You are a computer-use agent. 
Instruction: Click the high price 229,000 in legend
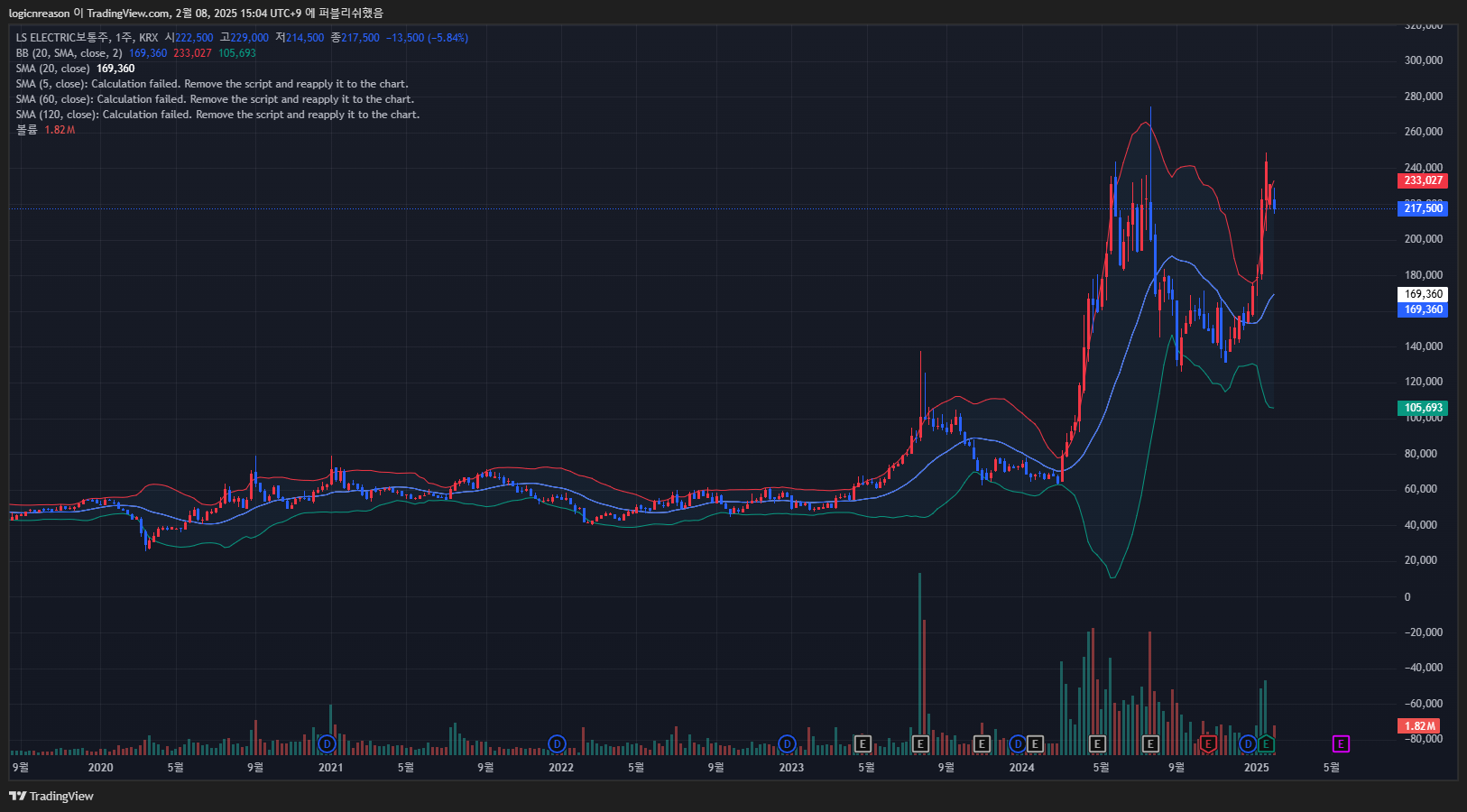250,38
